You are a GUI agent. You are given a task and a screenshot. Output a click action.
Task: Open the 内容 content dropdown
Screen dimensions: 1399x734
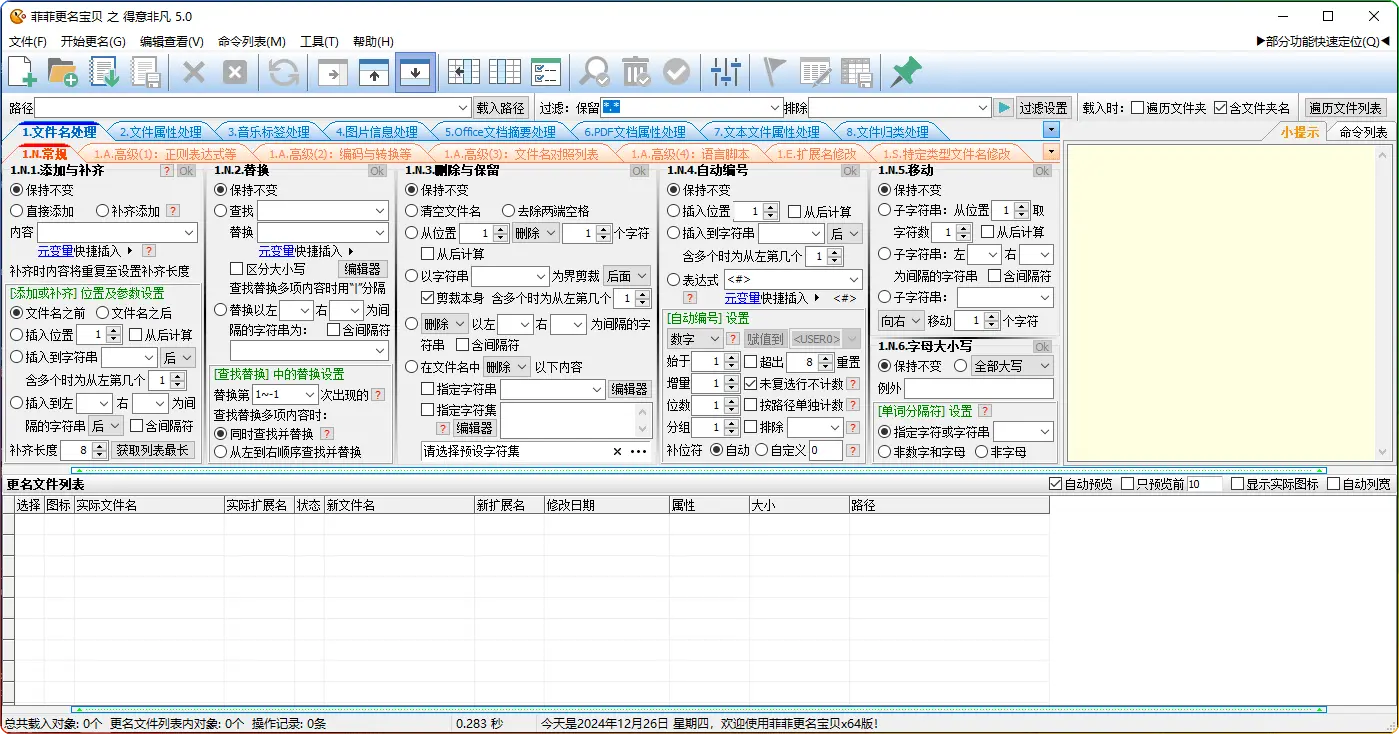click(189, 232)
